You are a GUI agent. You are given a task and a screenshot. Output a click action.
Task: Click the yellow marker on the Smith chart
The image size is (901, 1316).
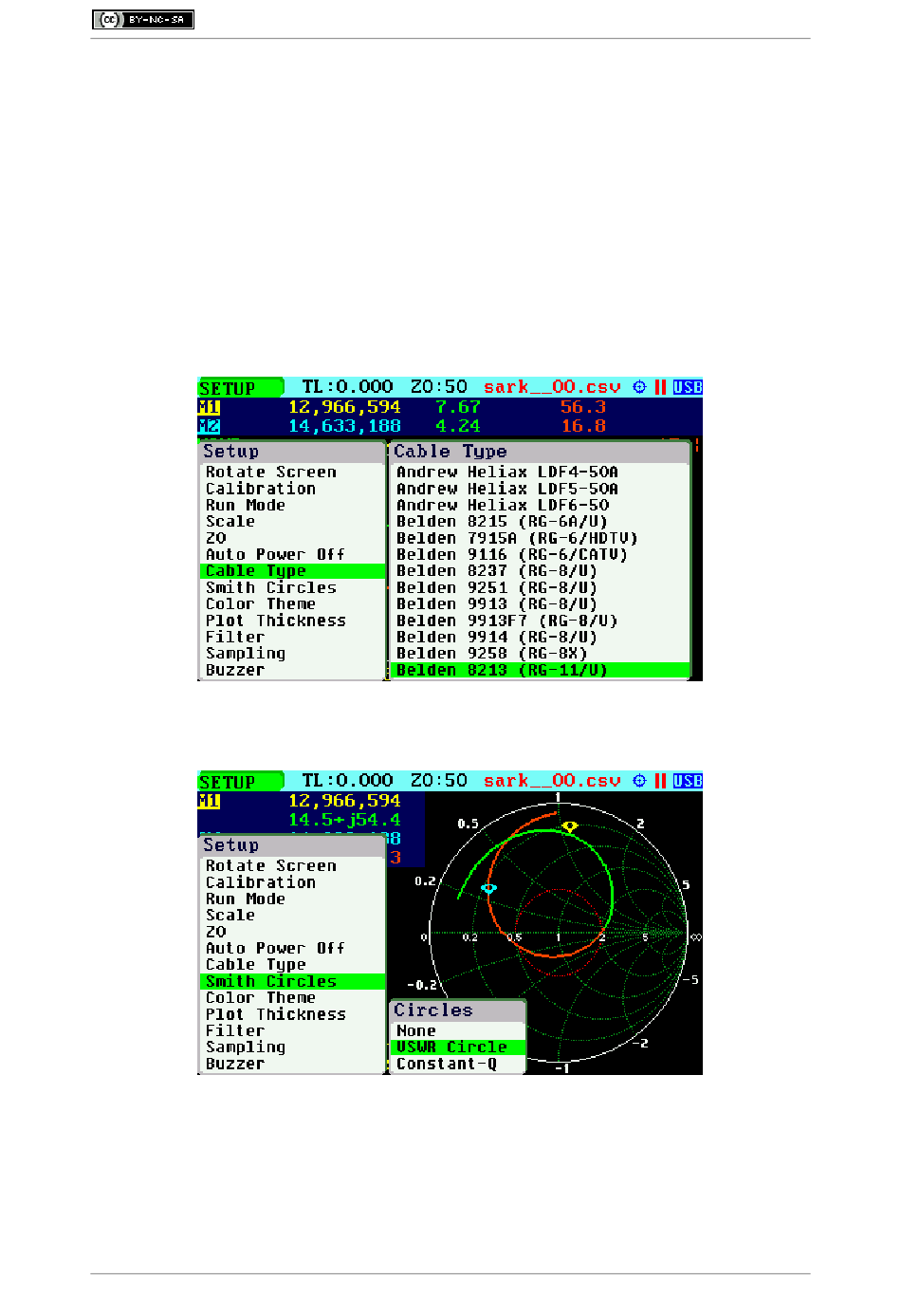tap(569, 826)
